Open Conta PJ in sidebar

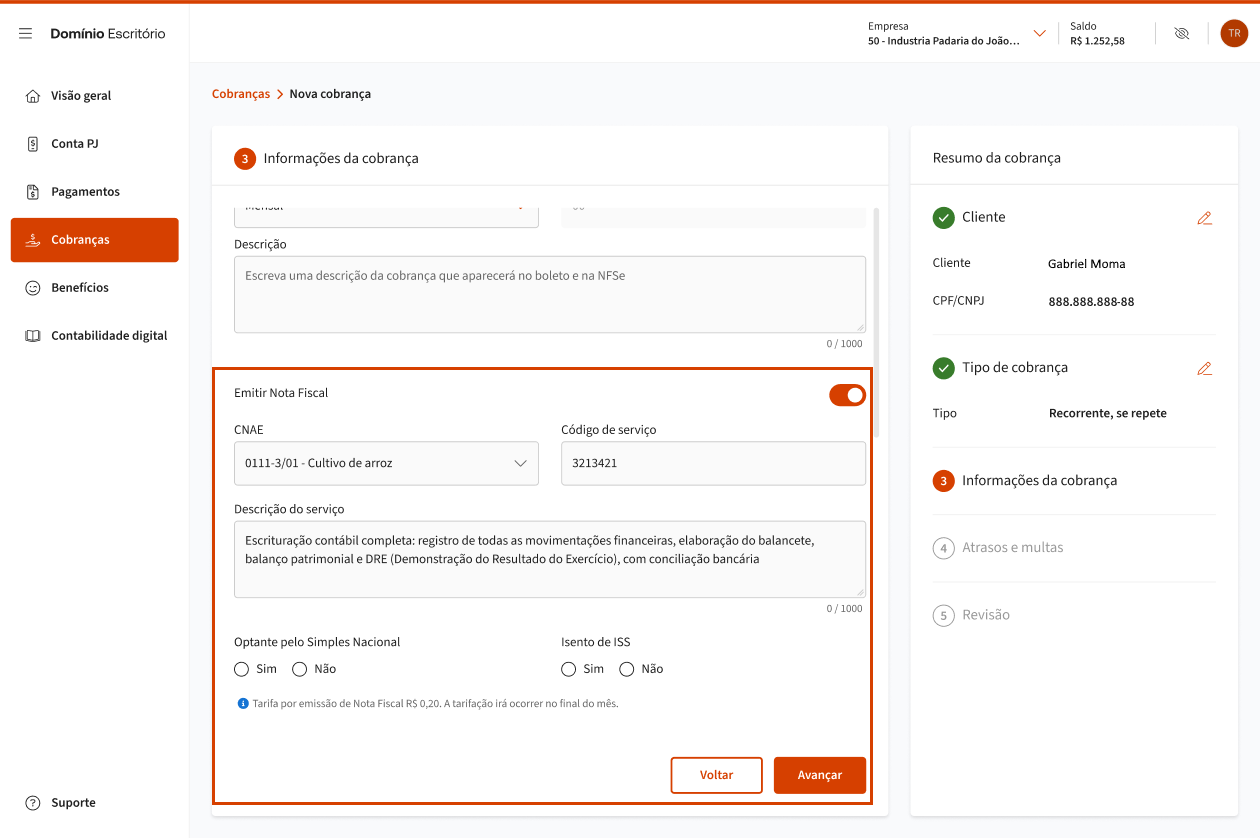[x=74, y=144]
